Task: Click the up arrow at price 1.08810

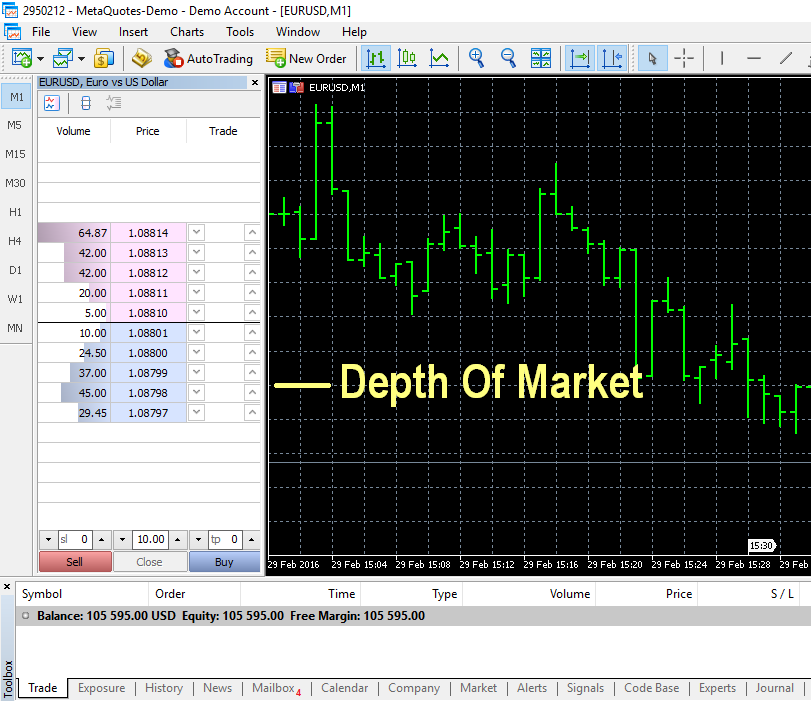Action: 252,312
